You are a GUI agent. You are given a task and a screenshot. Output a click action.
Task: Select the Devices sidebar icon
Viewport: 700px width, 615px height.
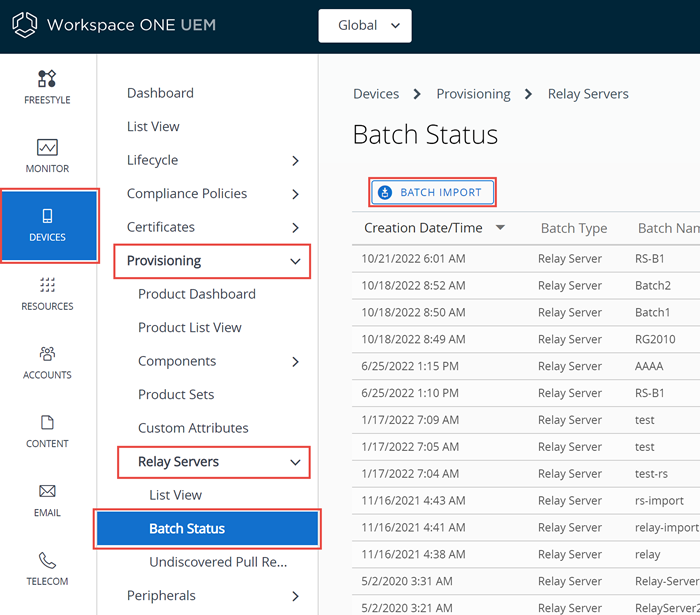coord(47,216)
